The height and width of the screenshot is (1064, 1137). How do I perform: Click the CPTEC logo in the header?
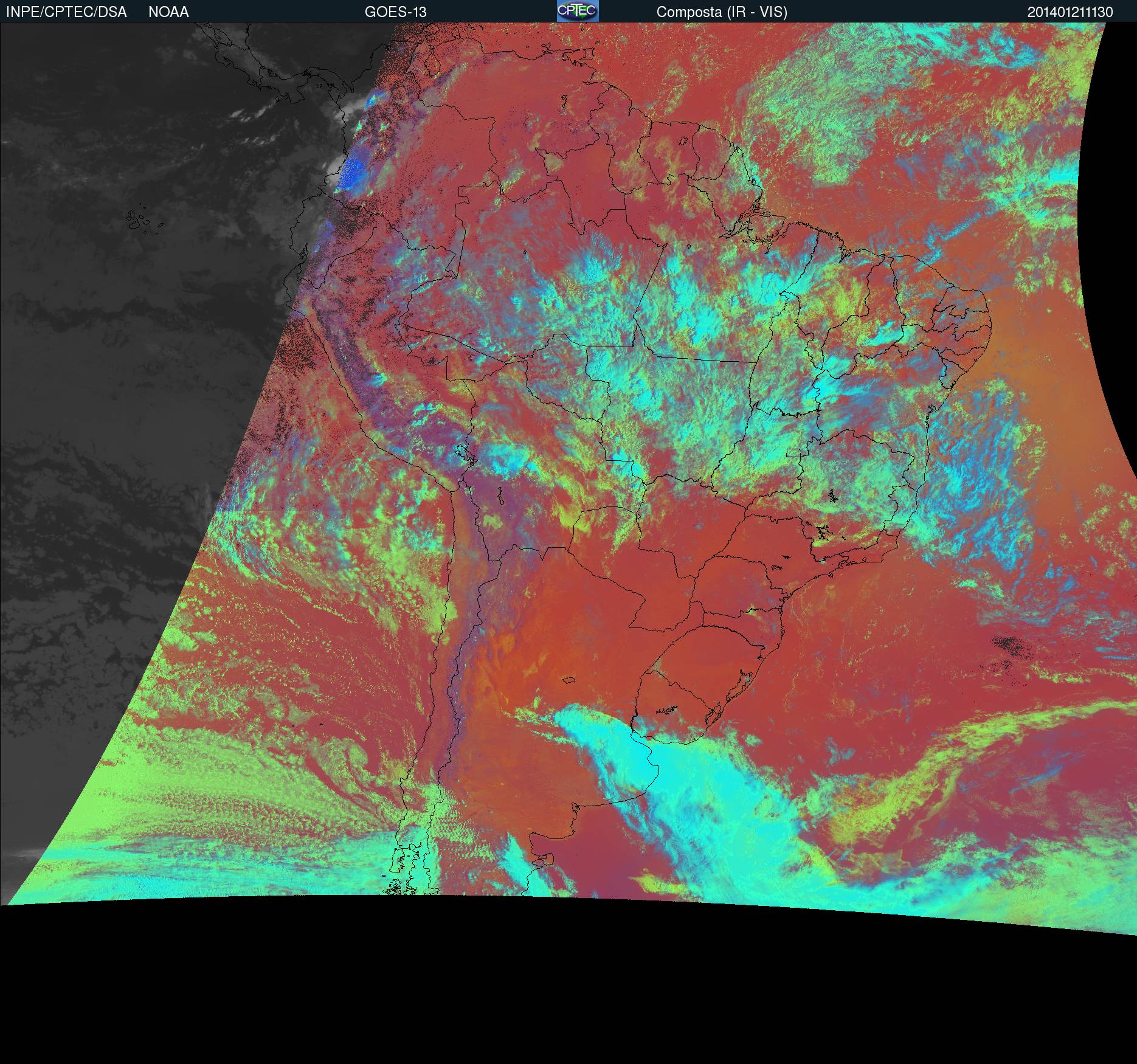(x=578, y=11)
